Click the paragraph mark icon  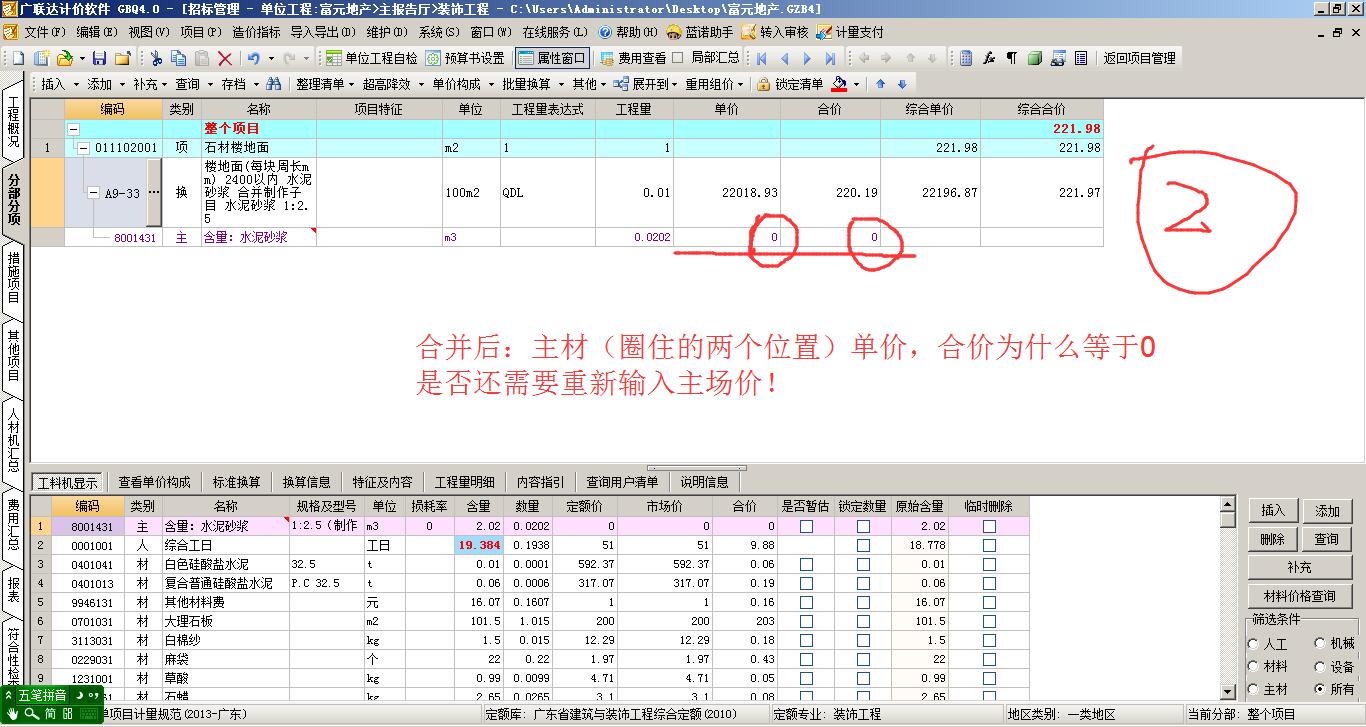click(x=1011, y=59)
